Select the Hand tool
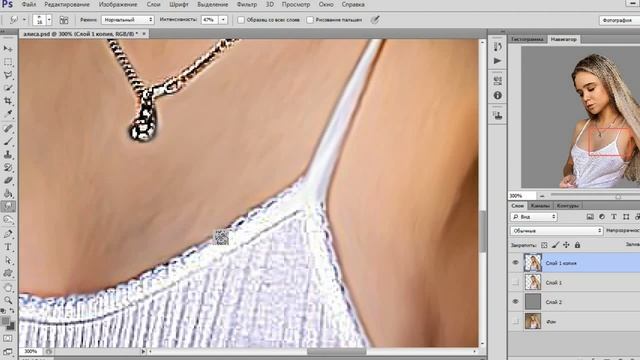 pyautogui.click(x=8, y=288)
